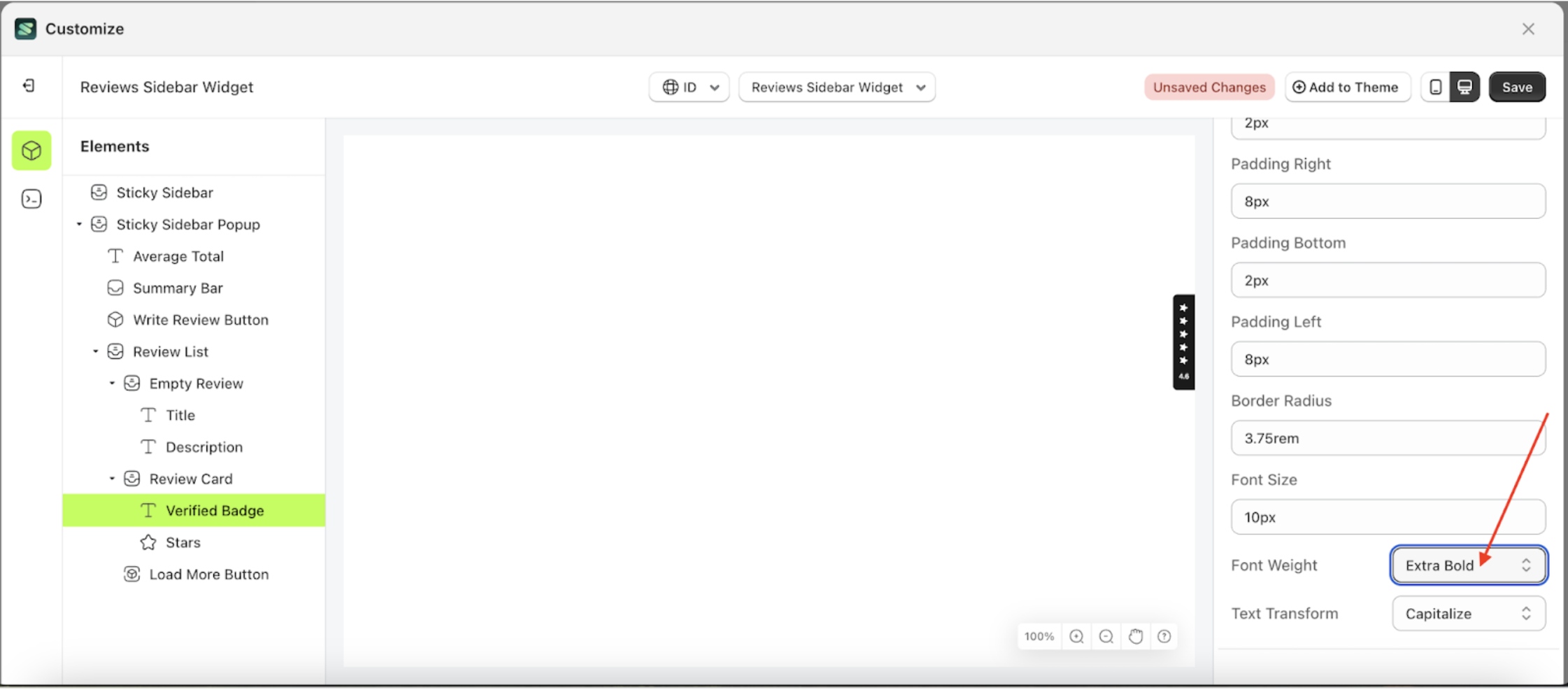Open the Reviews Sidebar Widget selector
The height and width of the screenshot is (690, 1568).
pyautogui.click(x=836, y=87)
